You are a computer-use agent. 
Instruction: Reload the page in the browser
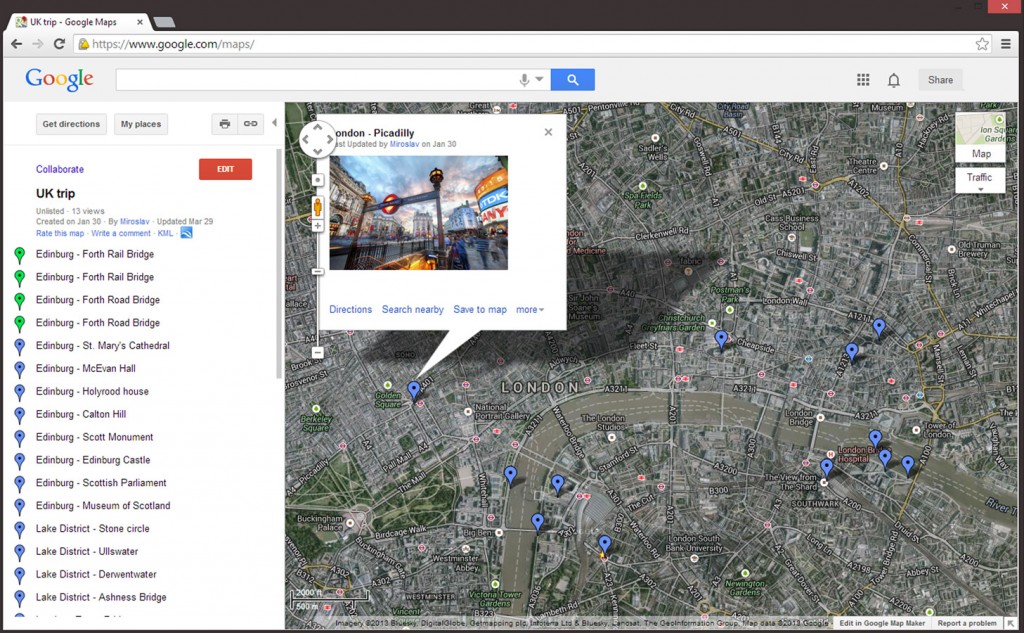click(59, 44)
